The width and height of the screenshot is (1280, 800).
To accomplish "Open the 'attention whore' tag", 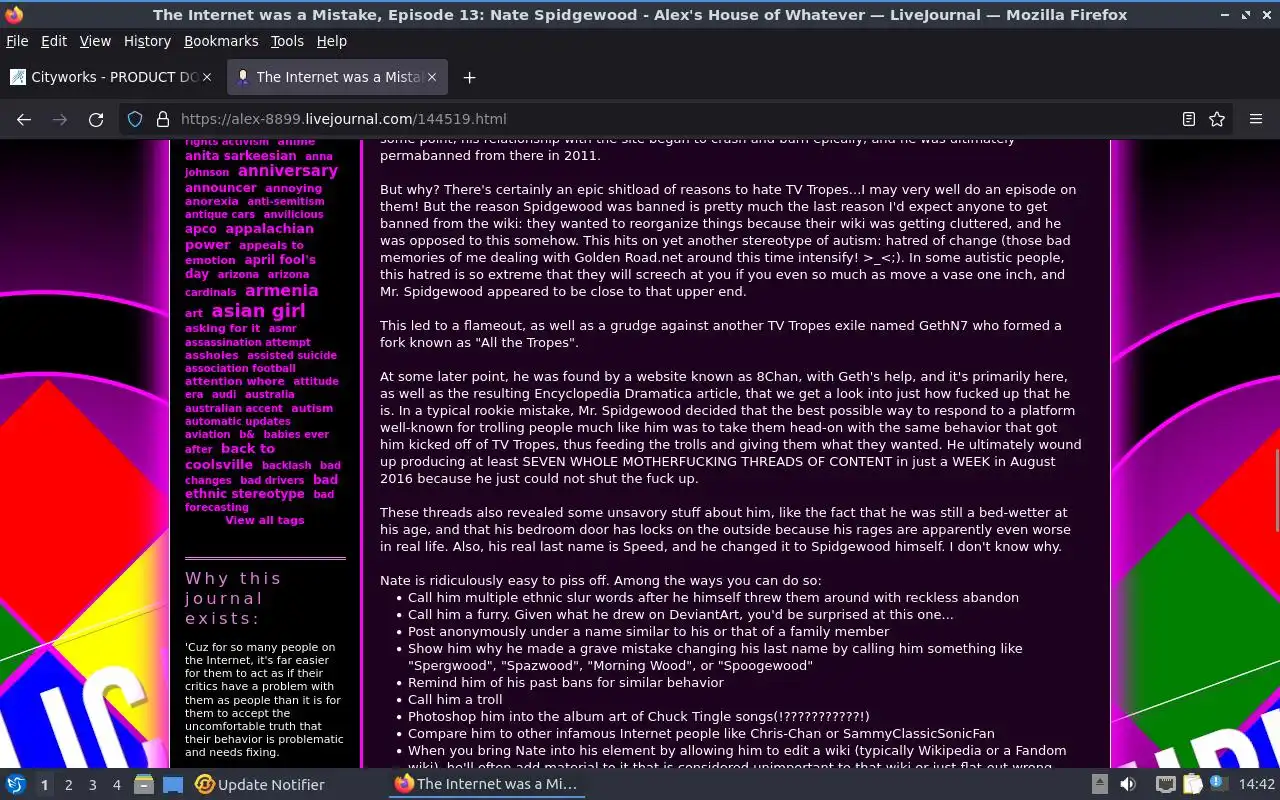I will [x=235, y=382].
